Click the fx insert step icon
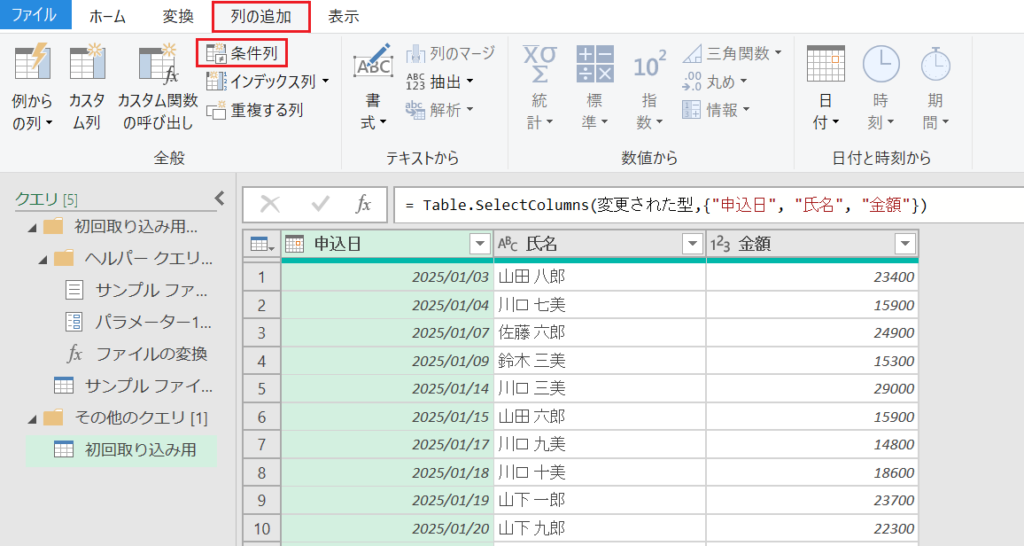1024x546 pixels. [363, 204]
